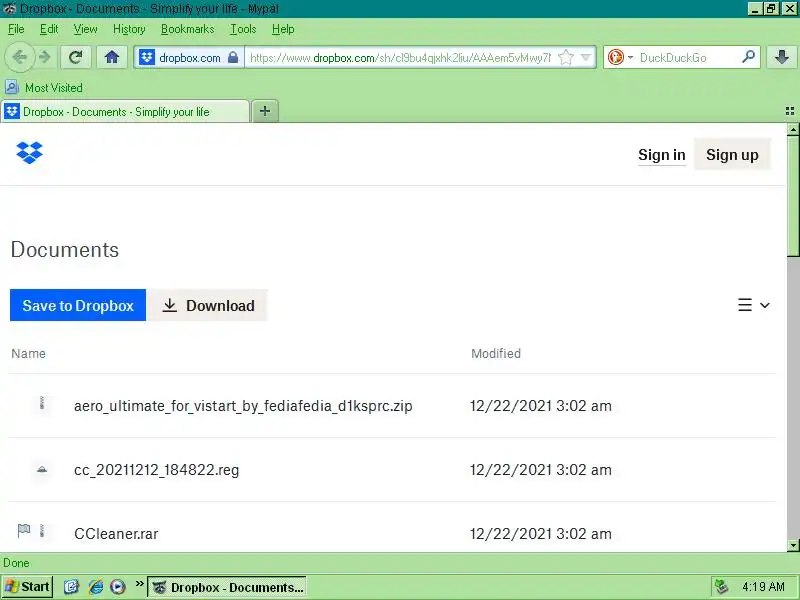Click the system tray network icon
The image size is (800, 600).
[721, 587]
